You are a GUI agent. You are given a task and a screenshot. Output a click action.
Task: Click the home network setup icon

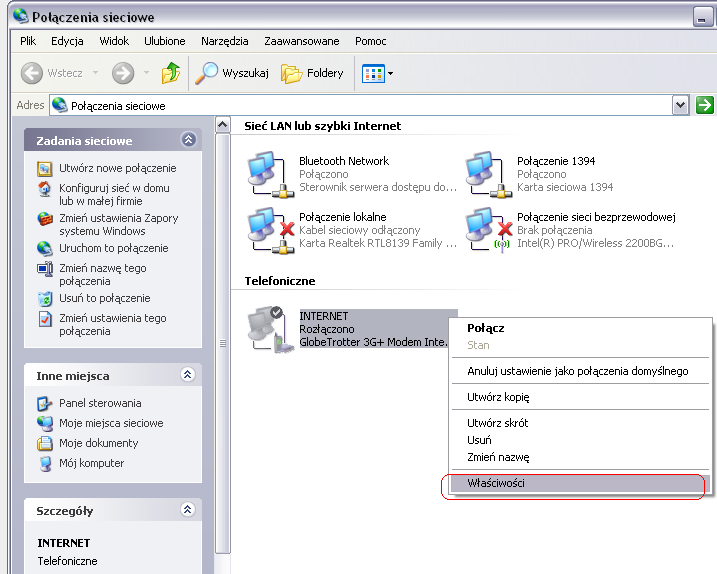(x=44, y=189)
